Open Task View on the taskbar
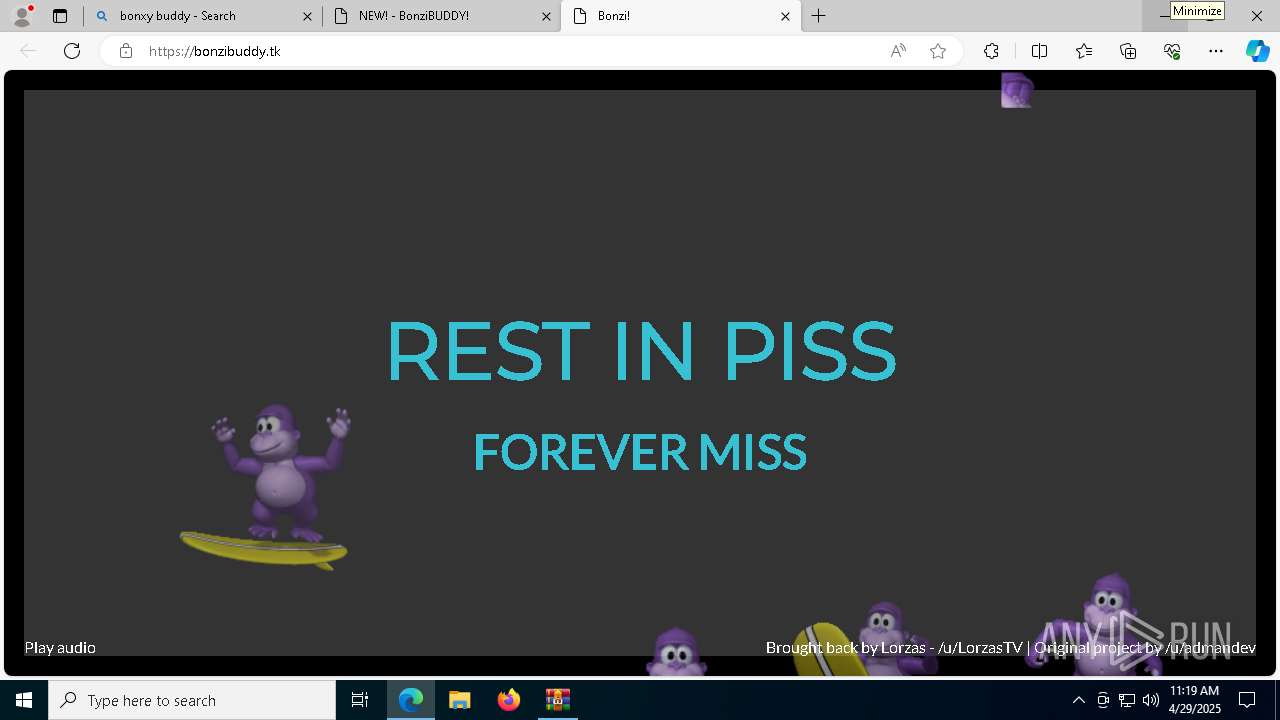1280x720 pixels. 360,700
